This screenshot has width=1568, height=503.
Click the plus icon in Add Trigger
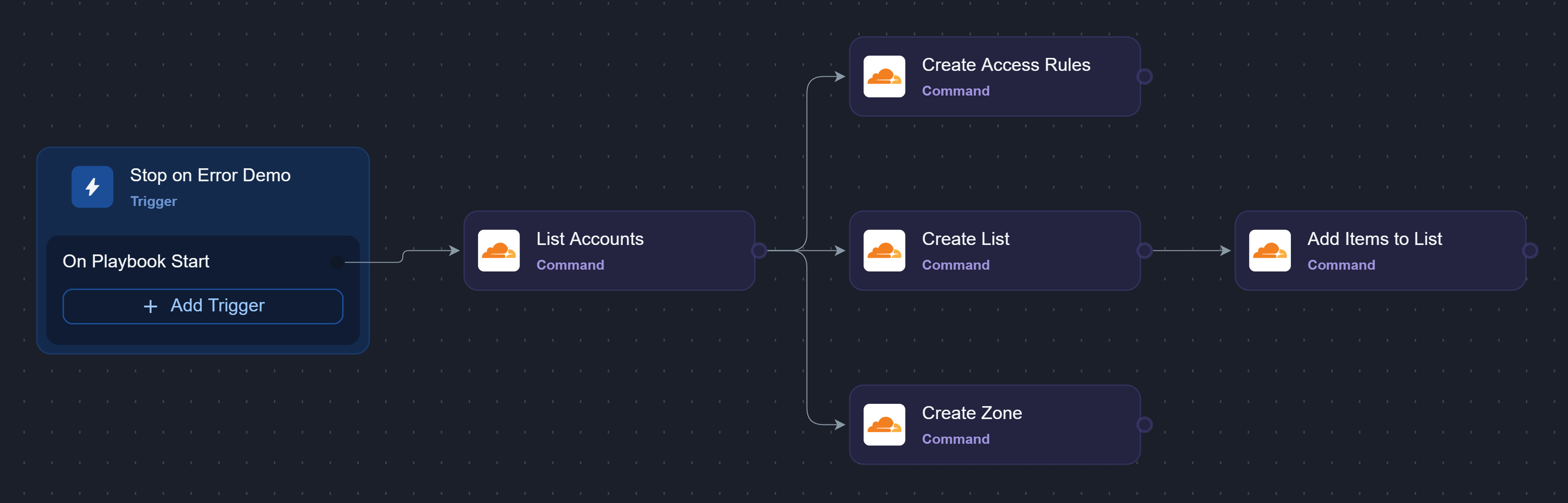[x=150, y=306]
